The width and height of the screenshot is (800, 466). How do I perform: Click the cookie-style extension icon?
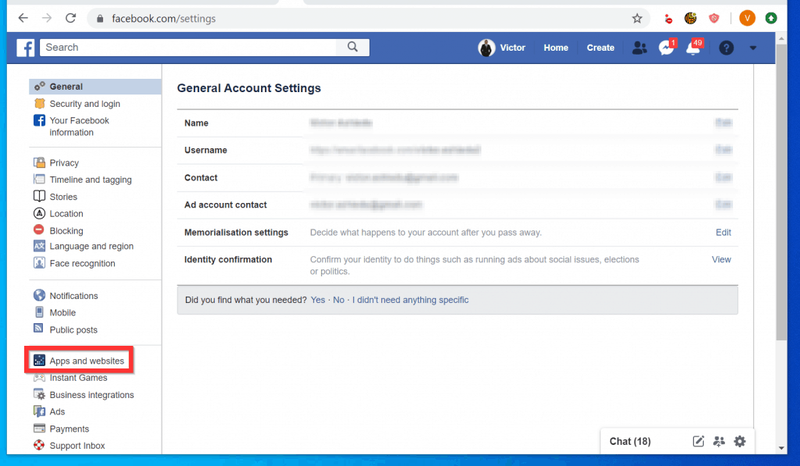[x=690, y=18]
